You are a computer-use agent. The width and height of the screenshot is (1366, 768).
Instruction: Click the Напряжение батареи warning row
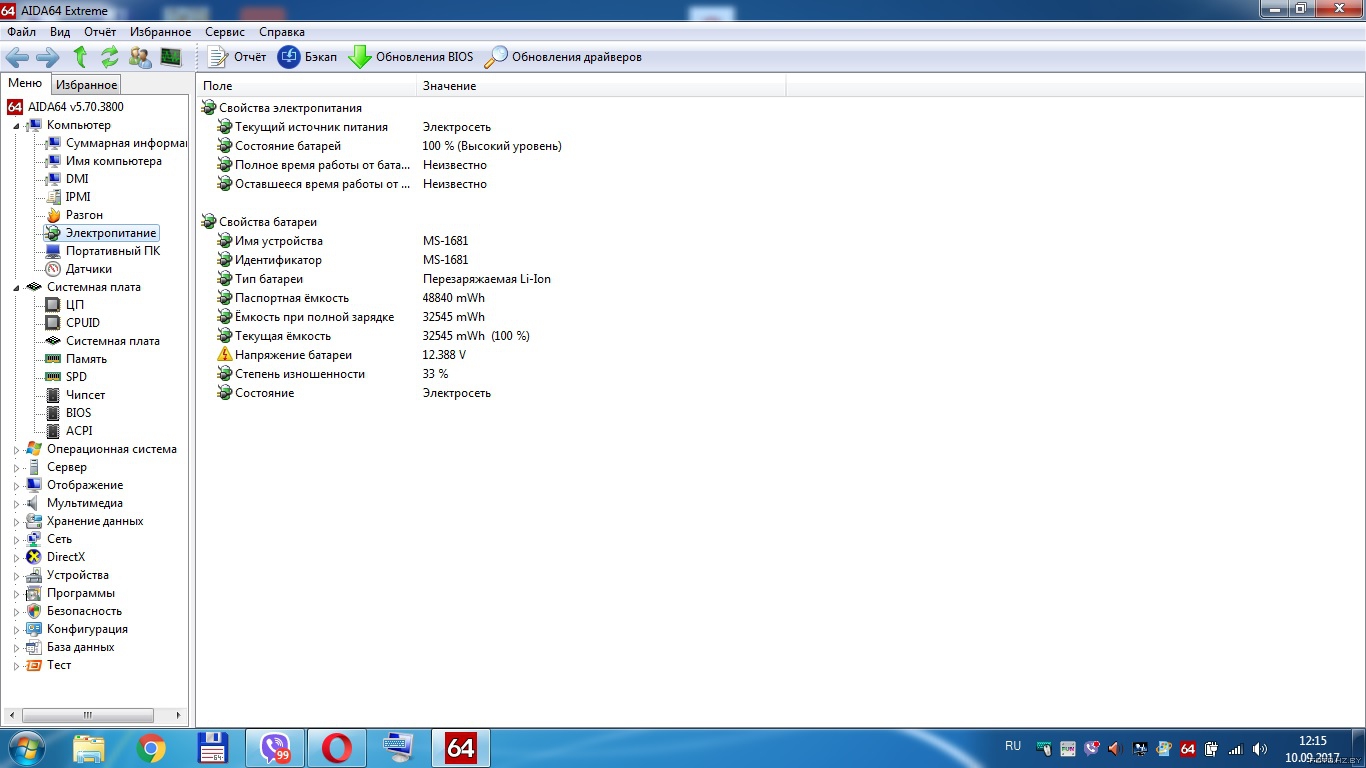[x=342, y=355]
